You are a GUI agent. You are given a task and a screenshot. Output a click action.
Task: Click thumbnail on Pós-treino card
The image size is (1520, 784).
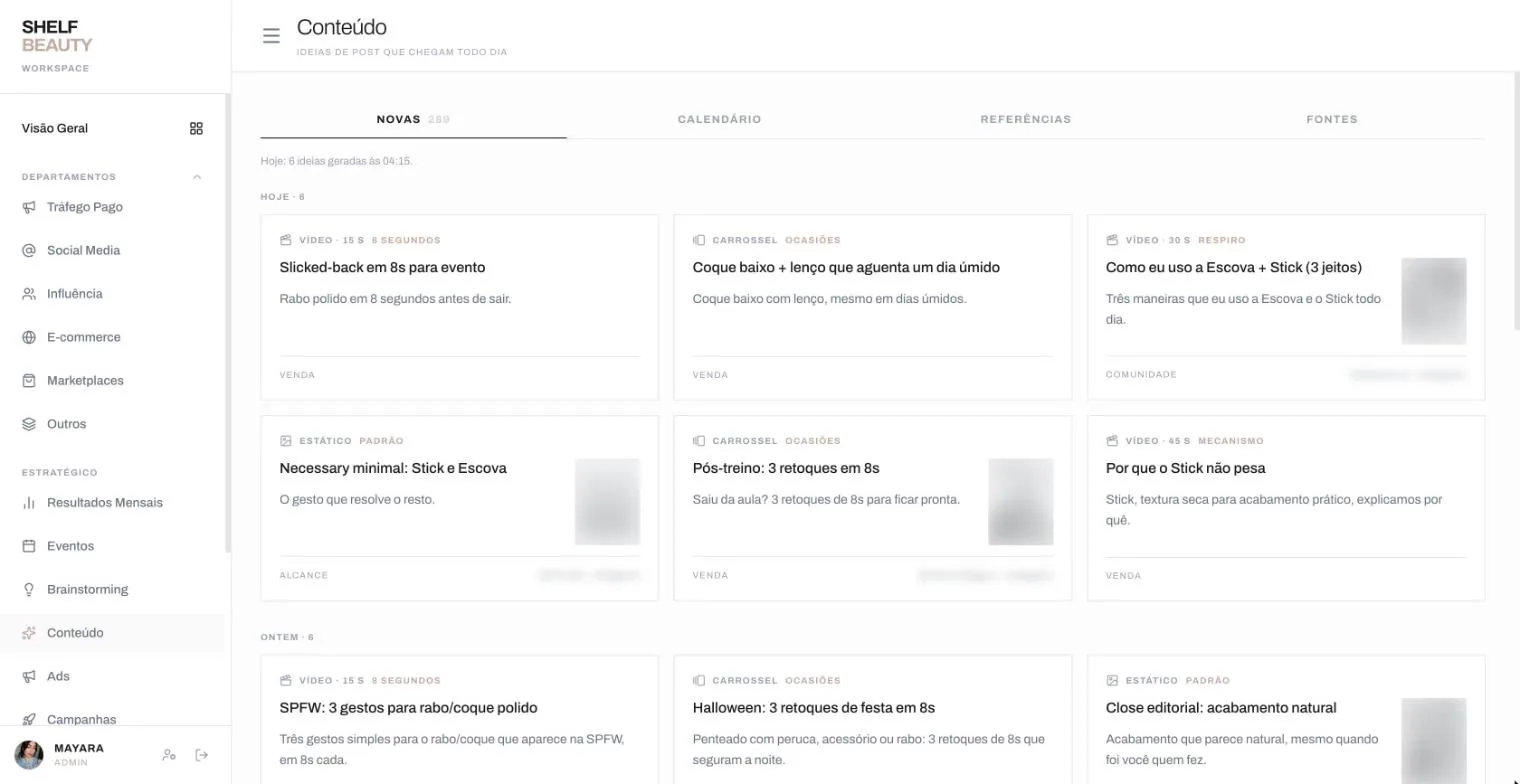(x=1021, y=502)
